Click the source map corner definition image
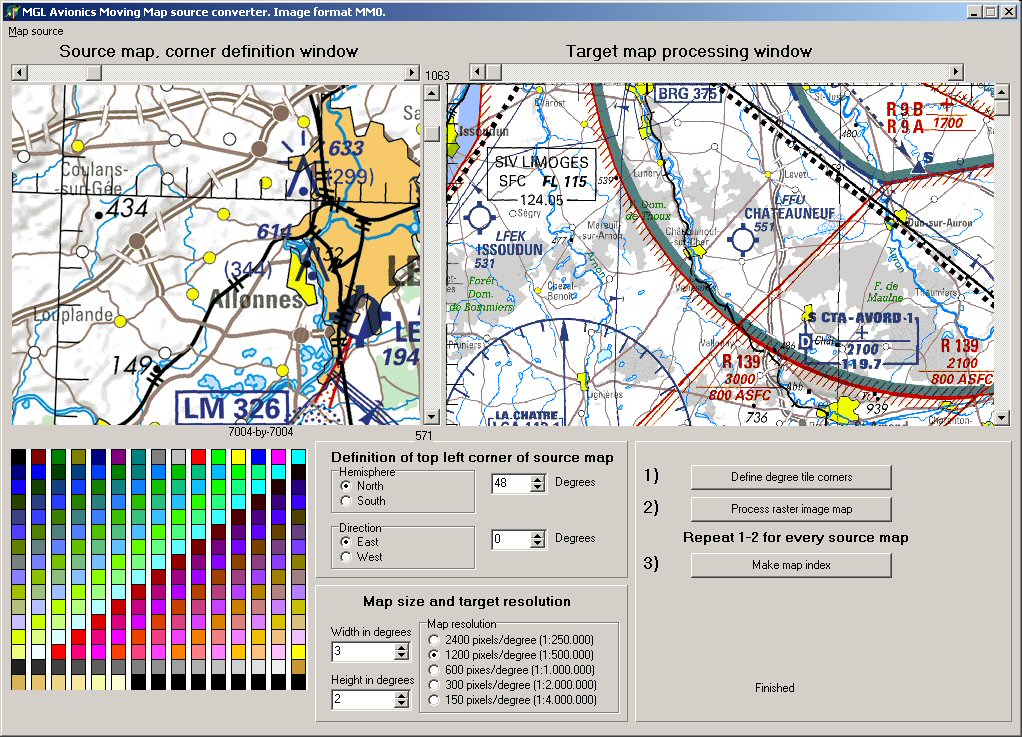 click(x=216, y=255)
